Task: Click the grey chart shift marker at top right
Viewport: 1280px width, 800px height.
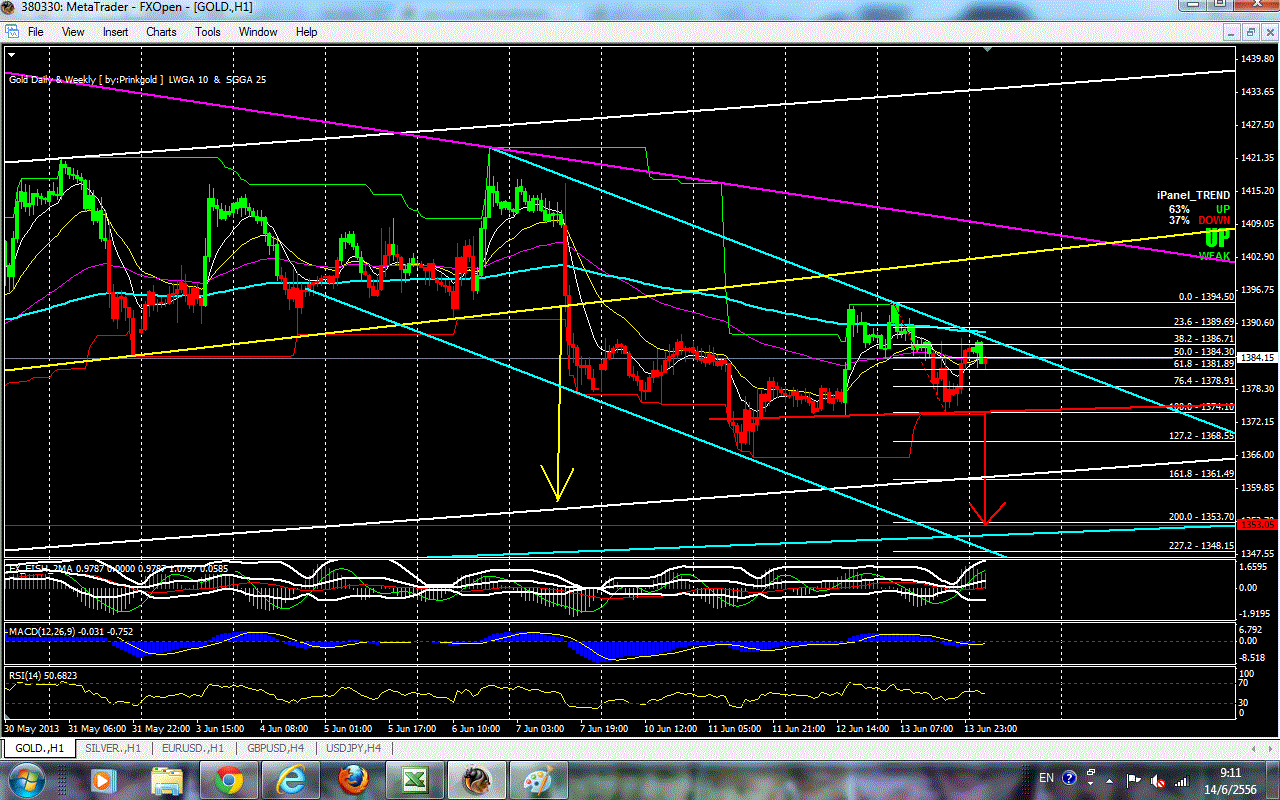Action: (988, 49)
